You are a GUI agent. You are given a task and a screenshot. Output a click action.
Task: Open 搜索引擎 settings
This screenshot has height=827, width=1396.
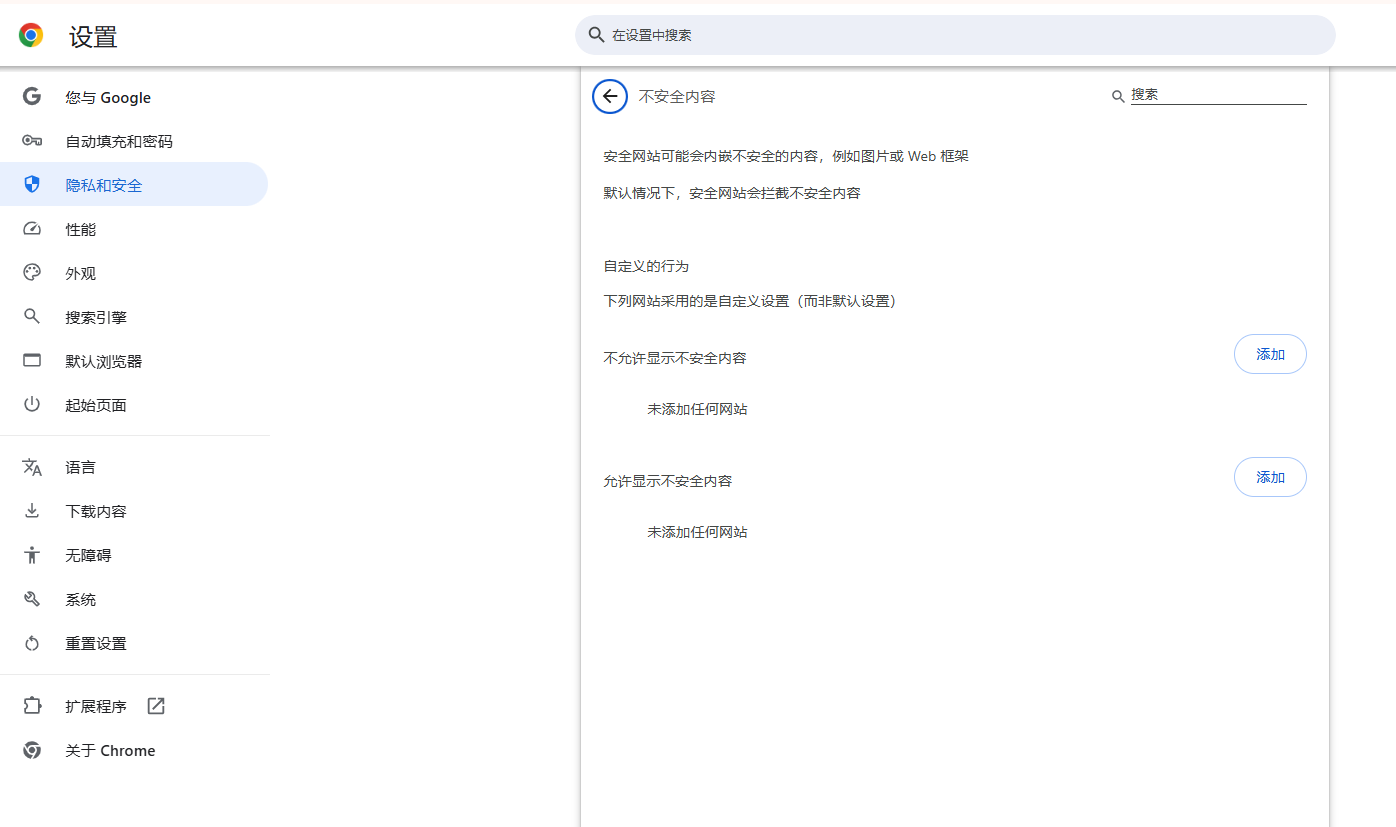coord(134,317)
